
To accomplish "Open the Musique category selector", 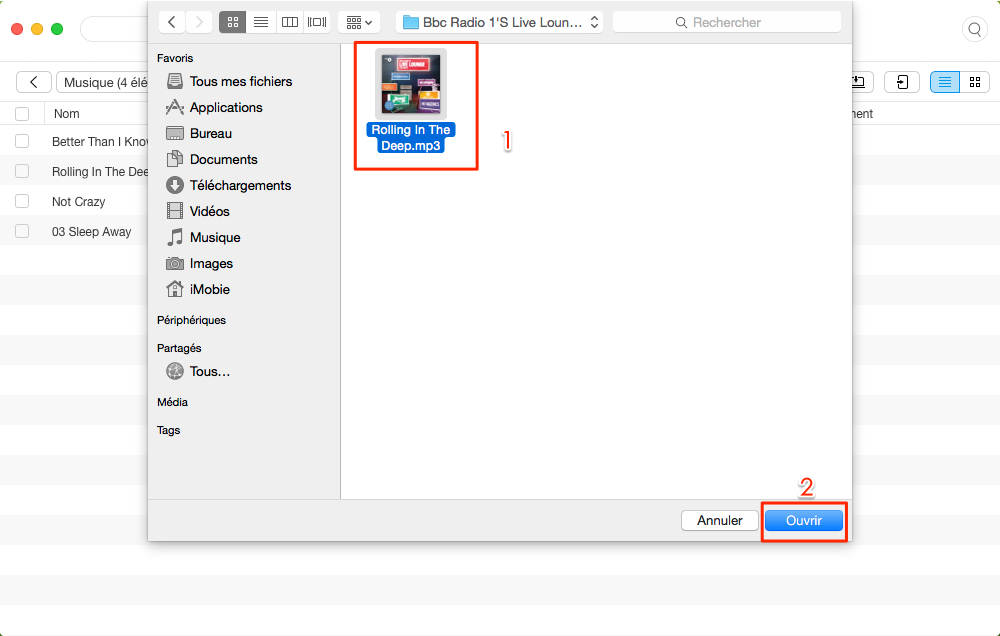I will coord(103,82).
